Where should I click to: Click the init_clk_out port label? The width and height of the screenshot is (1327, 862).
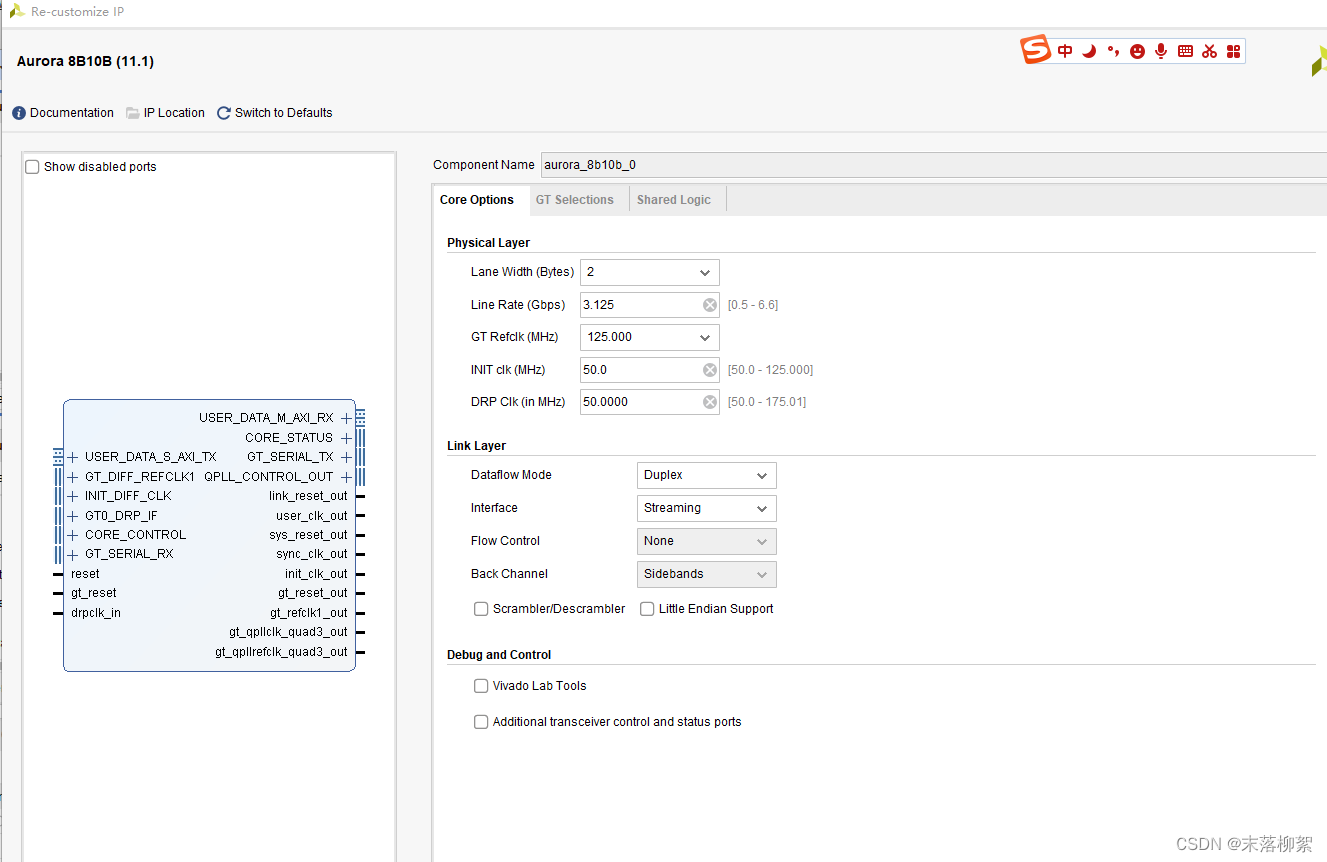pyautogui.click(x=316, y=574)
